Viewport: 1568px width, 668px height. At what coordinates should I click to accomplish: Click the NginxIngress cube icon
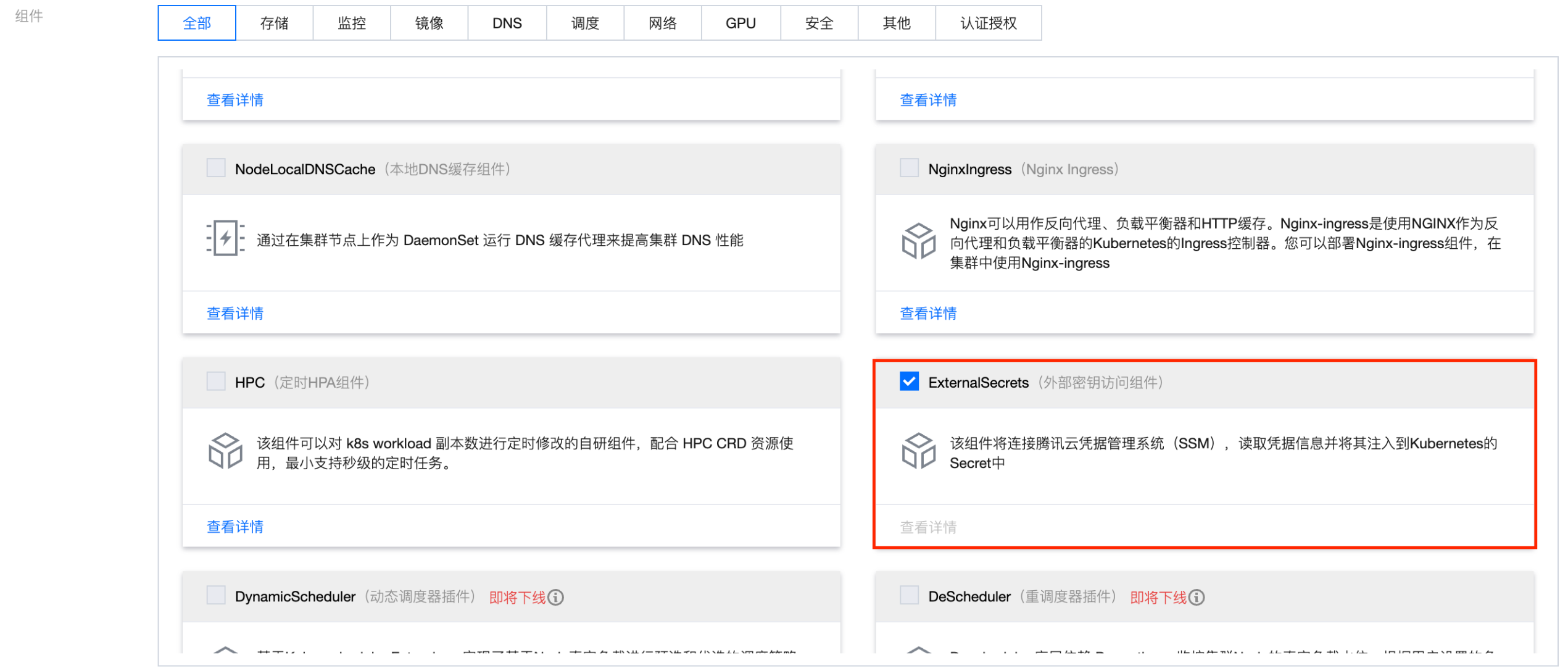tap(919, 241)
